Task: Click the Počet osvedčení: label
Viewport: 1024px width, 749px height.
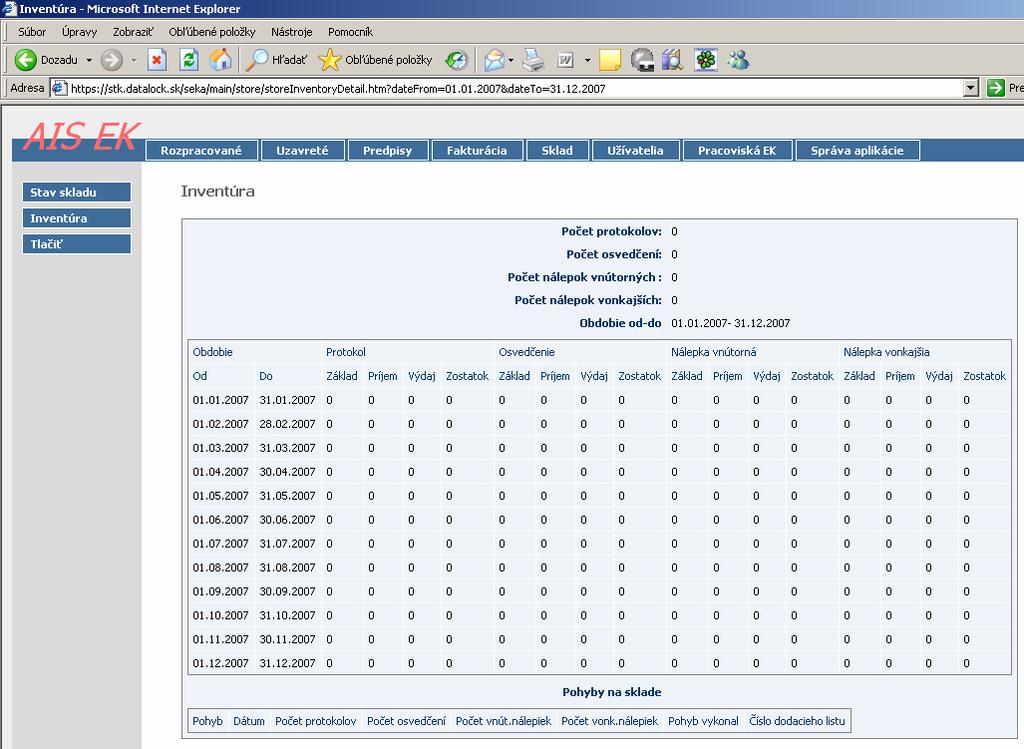Action: [614, 254]
